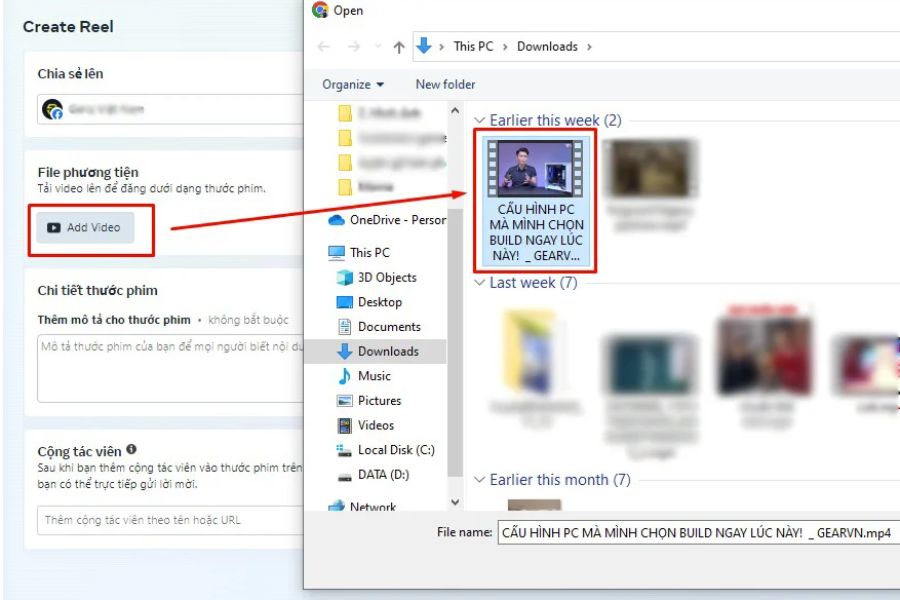The height and width of the screenshot is (600, 900).
Task: Click the Back arrow in Open dialog
Action: (x=324, y=47)
